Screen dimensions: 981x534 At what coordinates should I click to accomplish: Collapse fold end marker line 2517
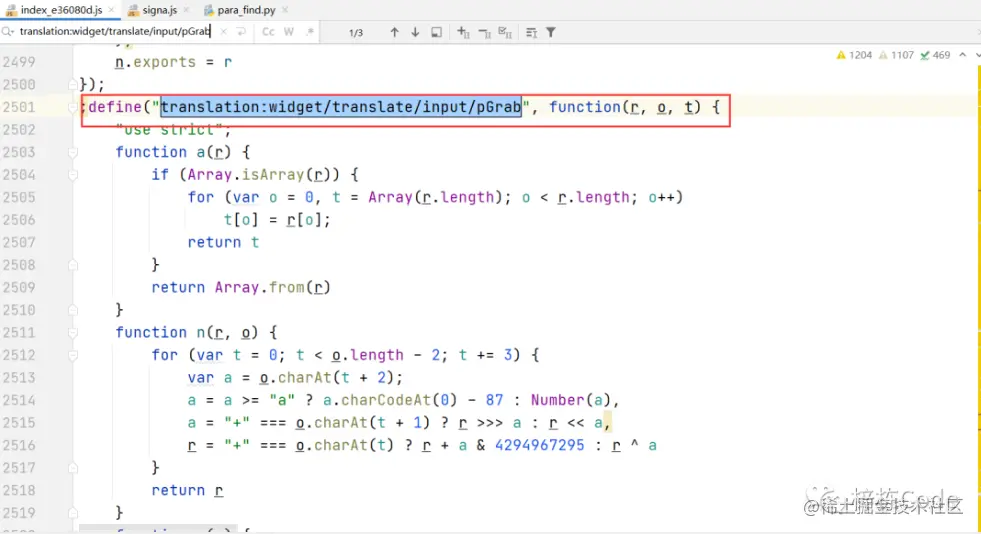coord(73,467)
